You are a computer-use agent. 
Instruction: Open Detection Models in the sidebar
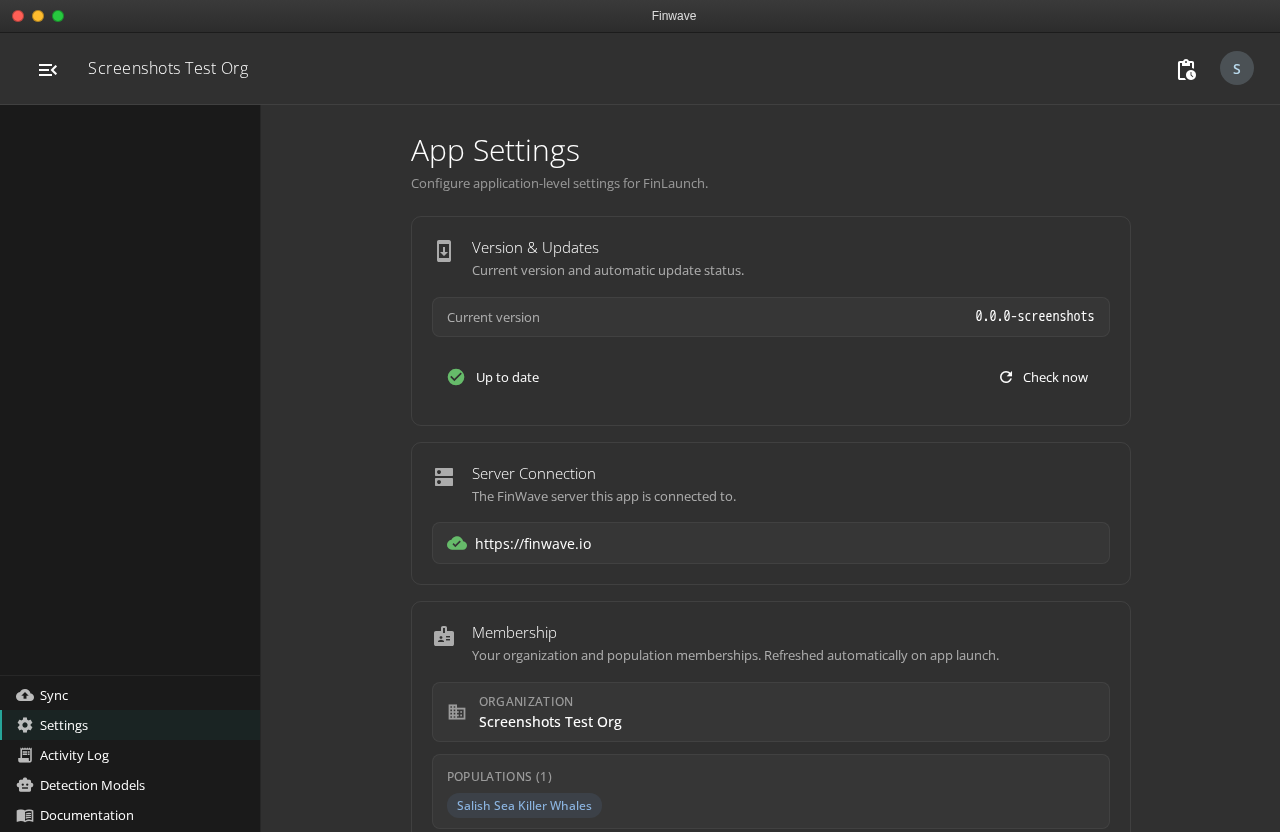coord(130,785)
